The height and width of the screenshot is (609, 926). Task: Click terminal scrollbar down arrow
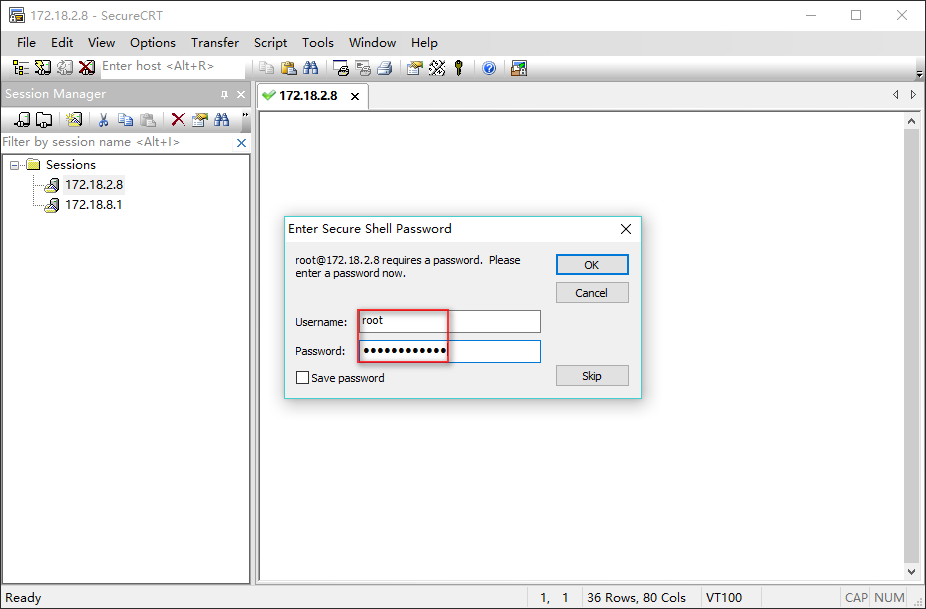[x=911, y=571]
